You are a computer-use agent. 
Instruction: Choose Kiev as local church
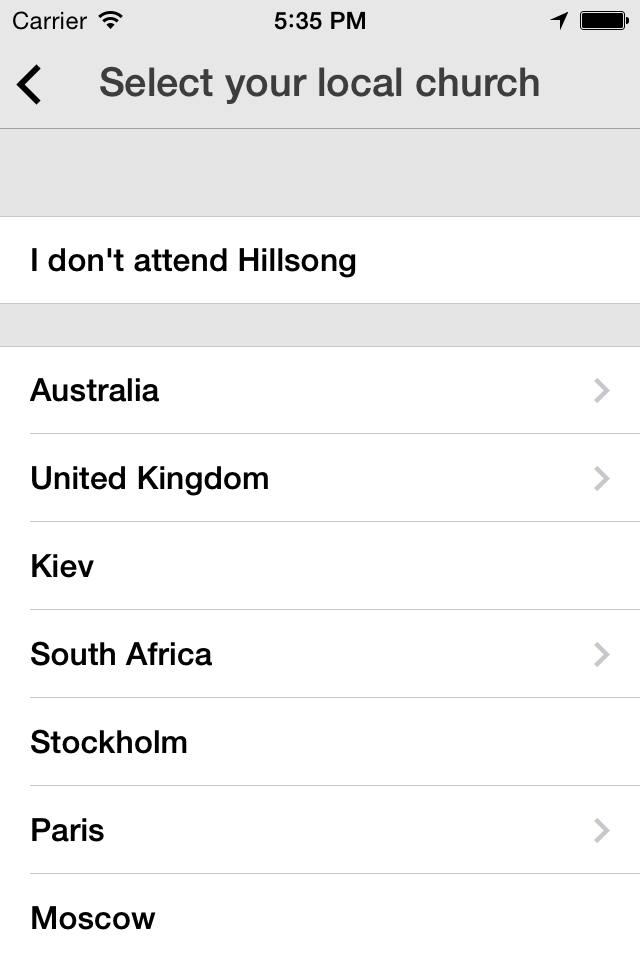pos(62,566)
